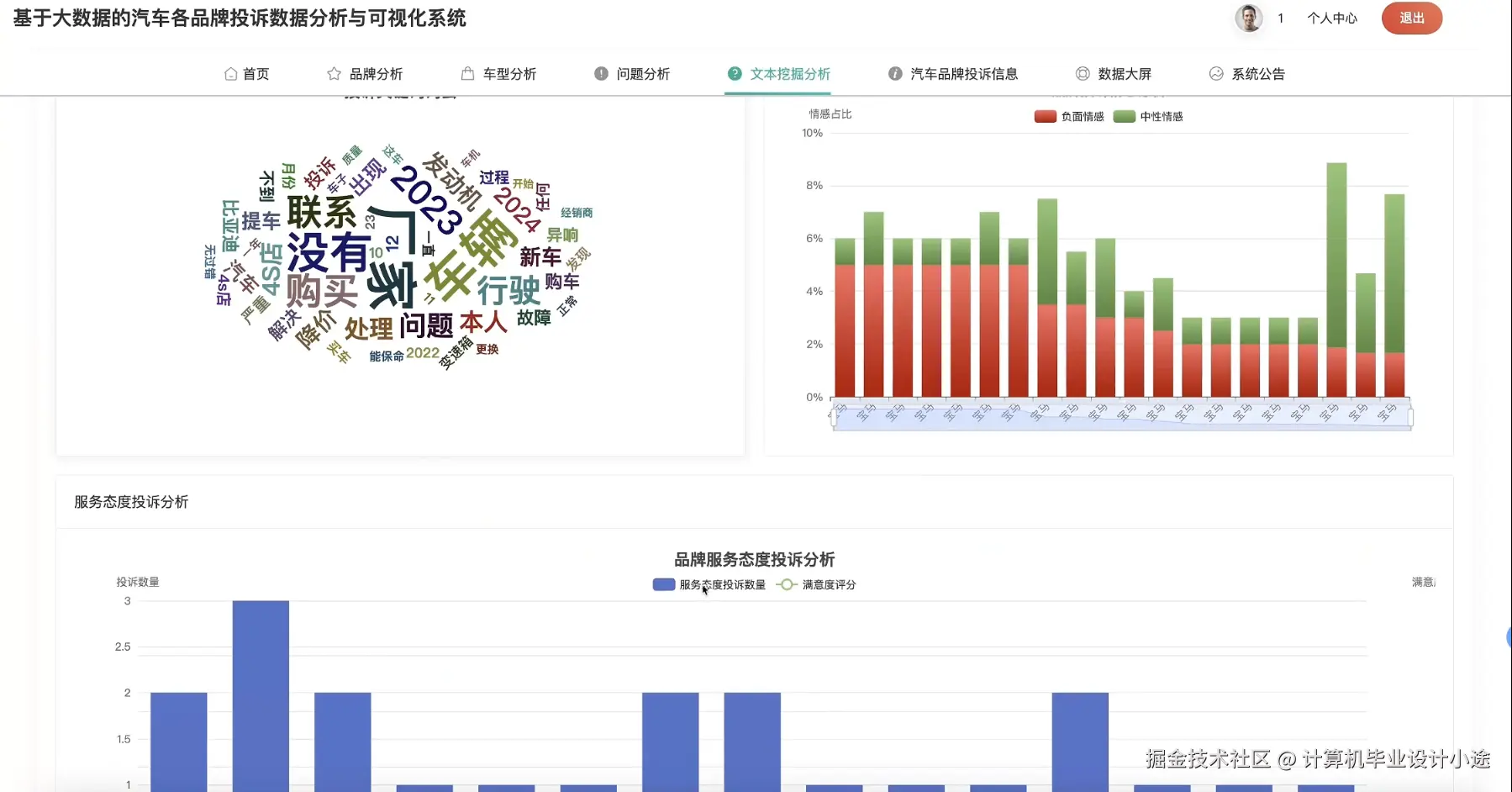Viewport: 1512px width, 792px height.
Task: Click the announcement icon beside 系统公告
Action: [1218, 73]
